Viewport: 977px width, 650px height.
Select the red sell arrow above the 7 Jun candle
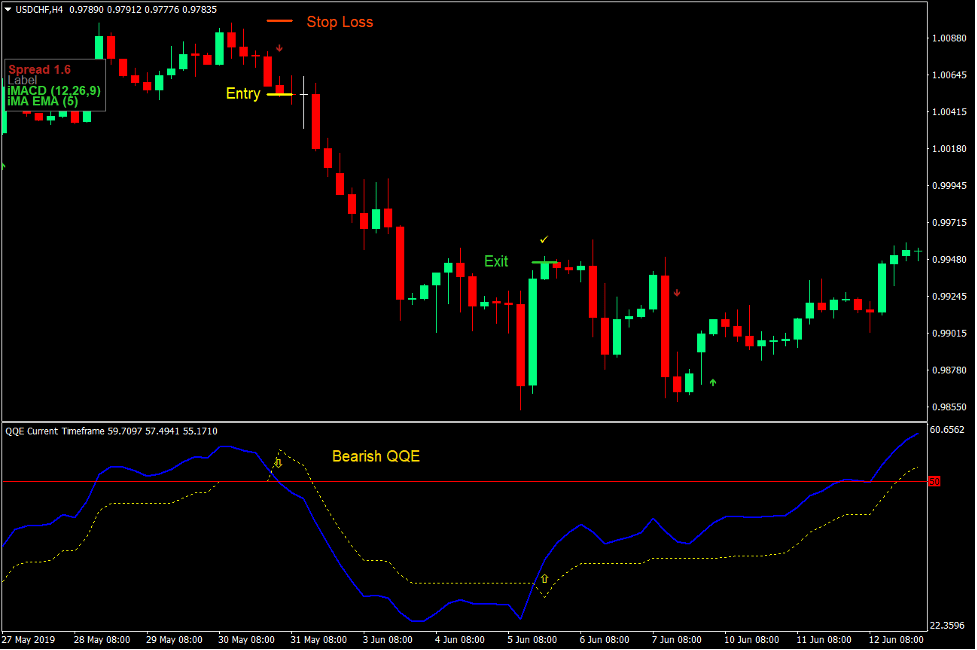coord(677,292)
